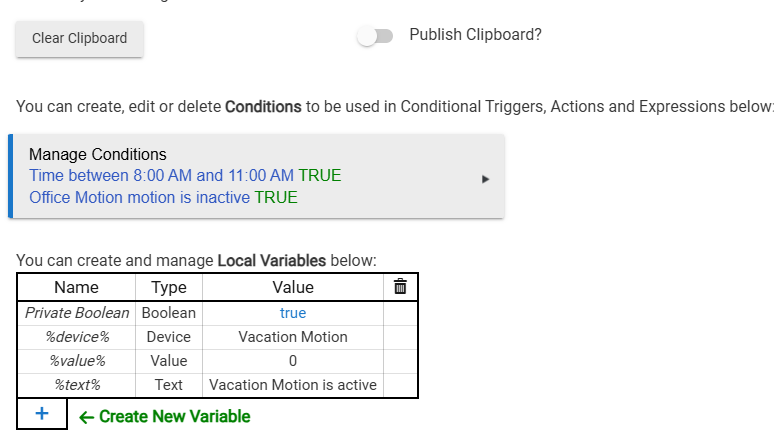Toggle the Publish Clipboard switch

click(x=375, y=37)
